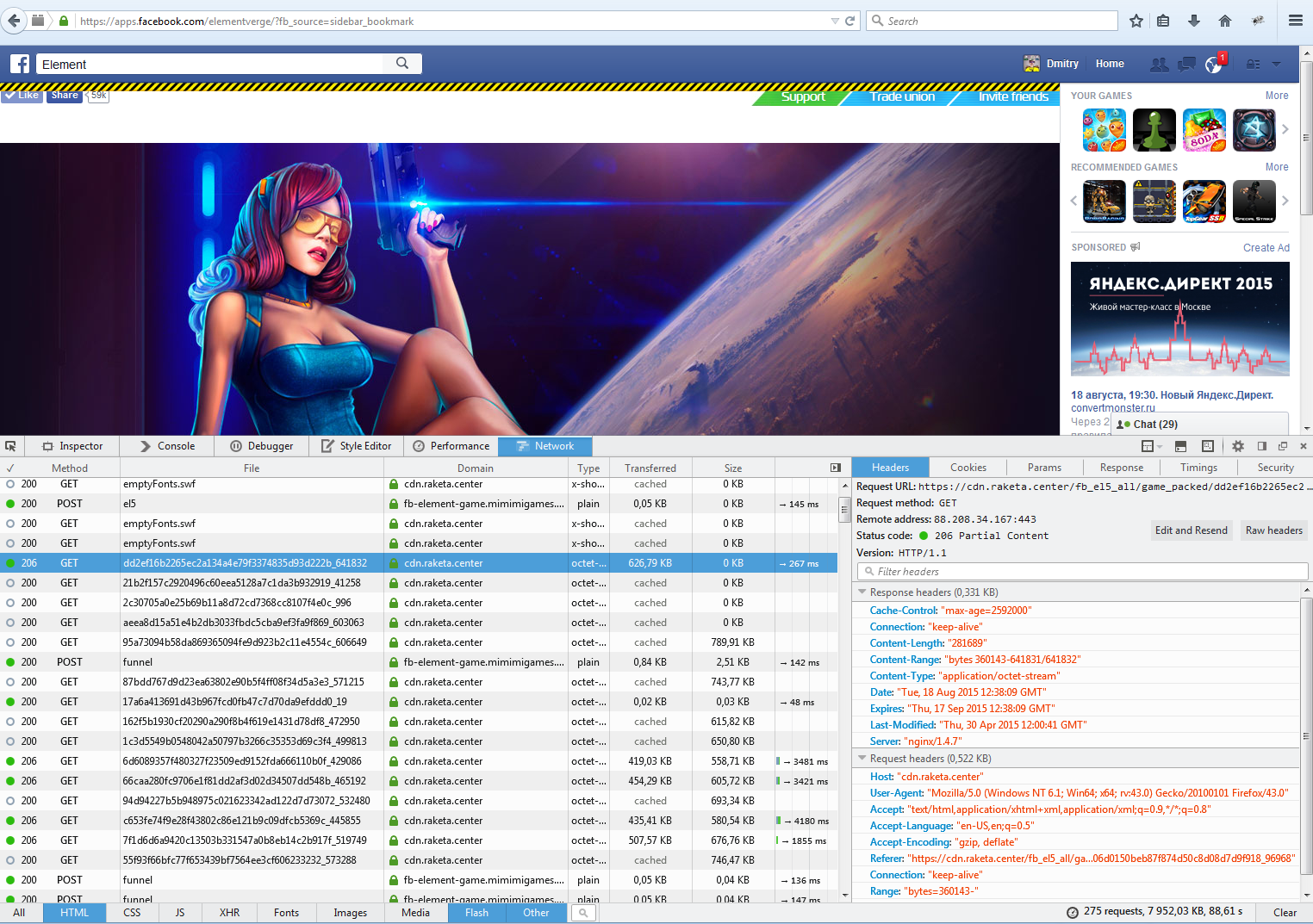Image resolution: width=1313 pixels, height=924 pixels.
Task: Open the Style Editor tab
Action: 356,446
